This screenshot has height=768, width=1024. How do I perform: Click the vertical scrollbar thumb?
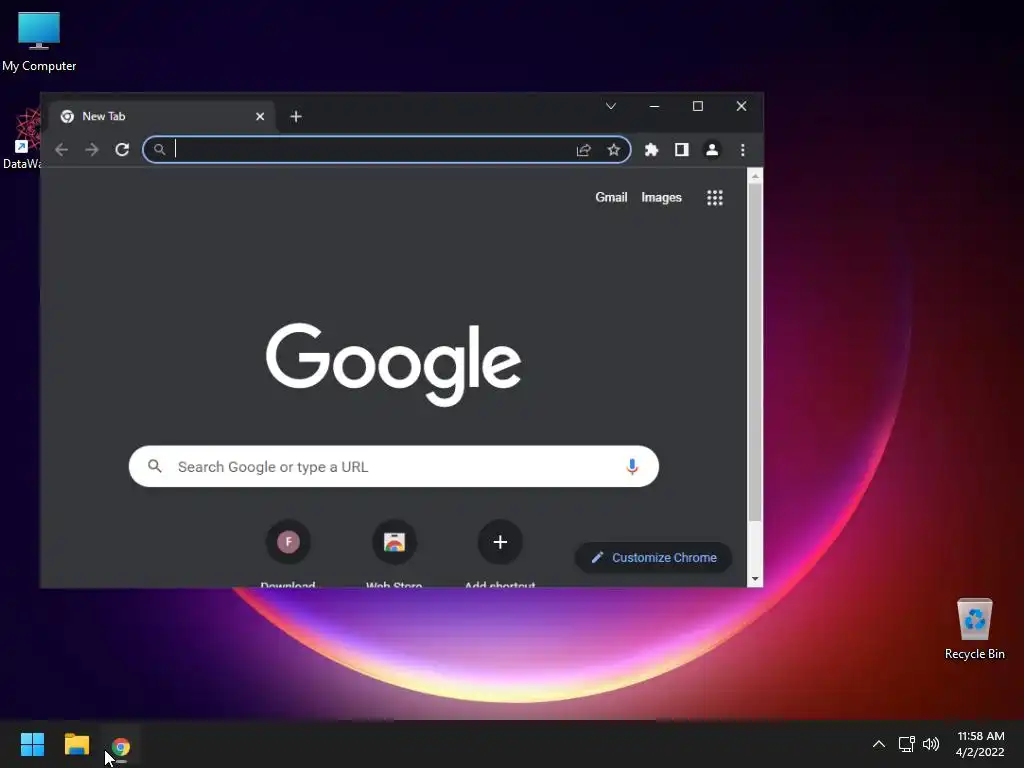point(755,353)
